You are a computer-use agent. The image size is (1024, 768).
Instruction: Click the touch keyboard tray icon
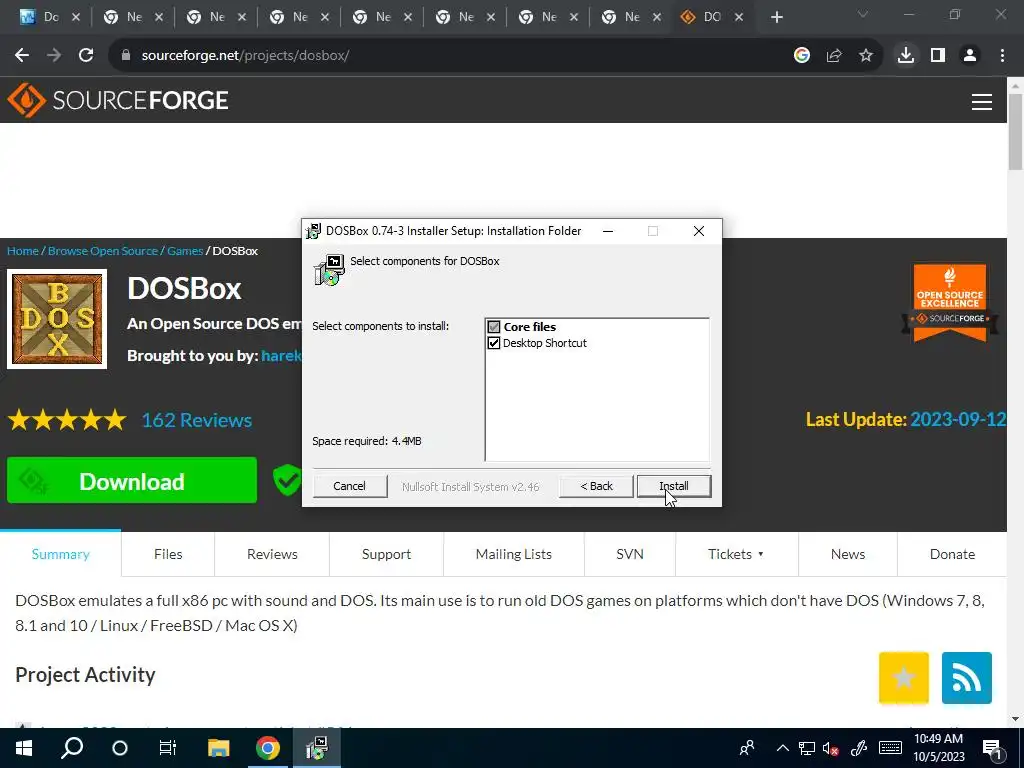[x=891, y=748]
